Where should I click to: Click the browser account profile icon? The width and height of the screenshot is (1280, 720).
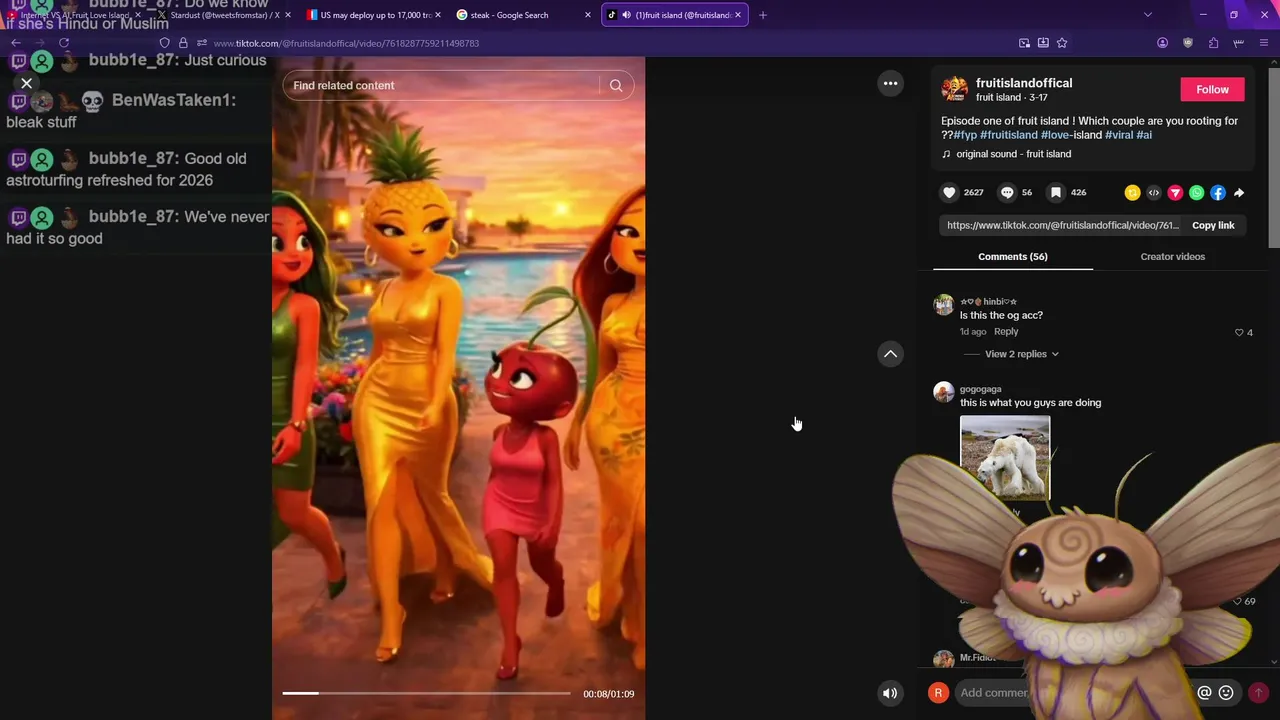1162,43
